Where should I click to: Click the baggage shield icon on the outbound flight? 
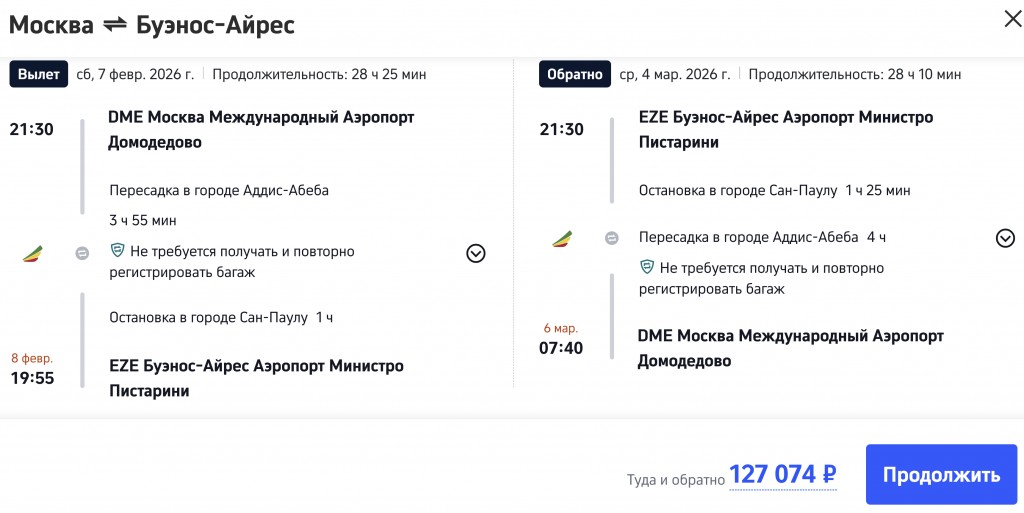pyautogui.click(x=117, y=252)
